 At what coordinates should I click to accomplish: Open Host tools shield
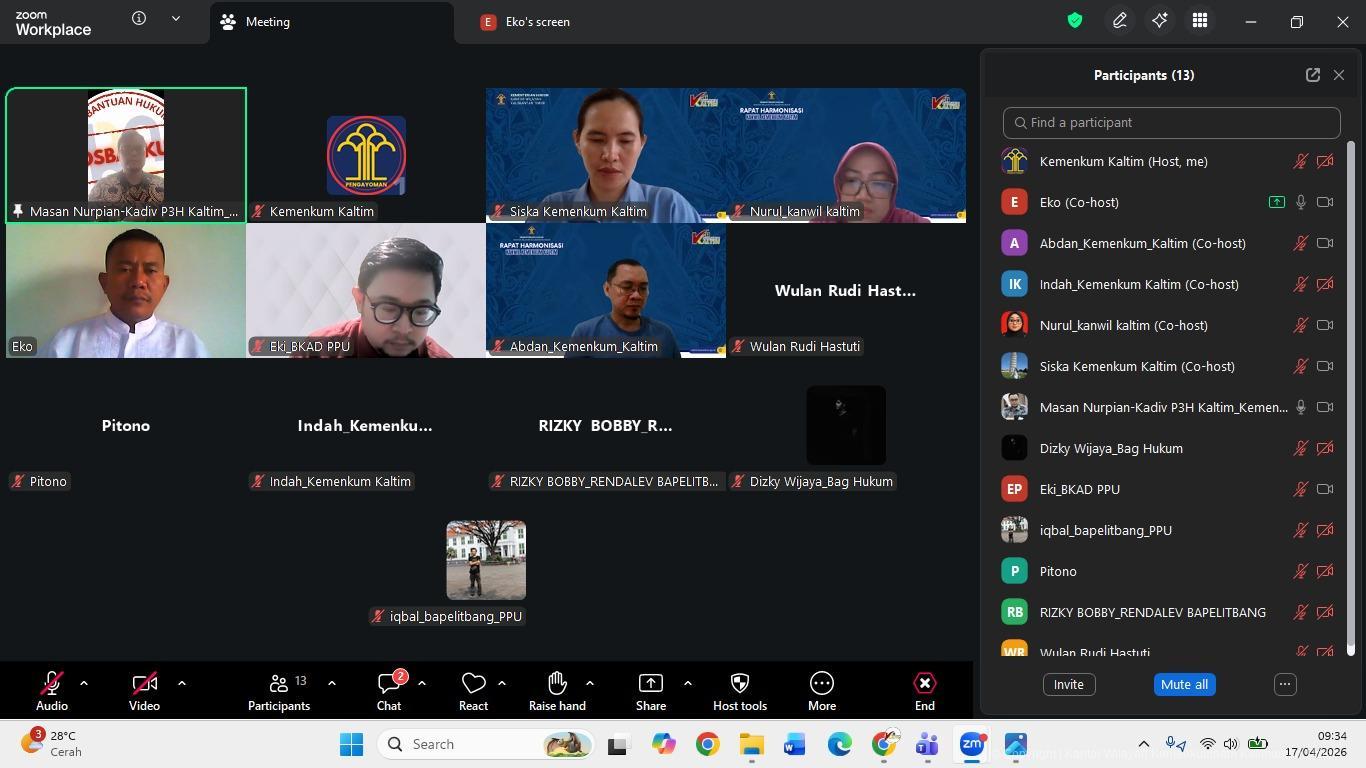[x=740, y=690]
